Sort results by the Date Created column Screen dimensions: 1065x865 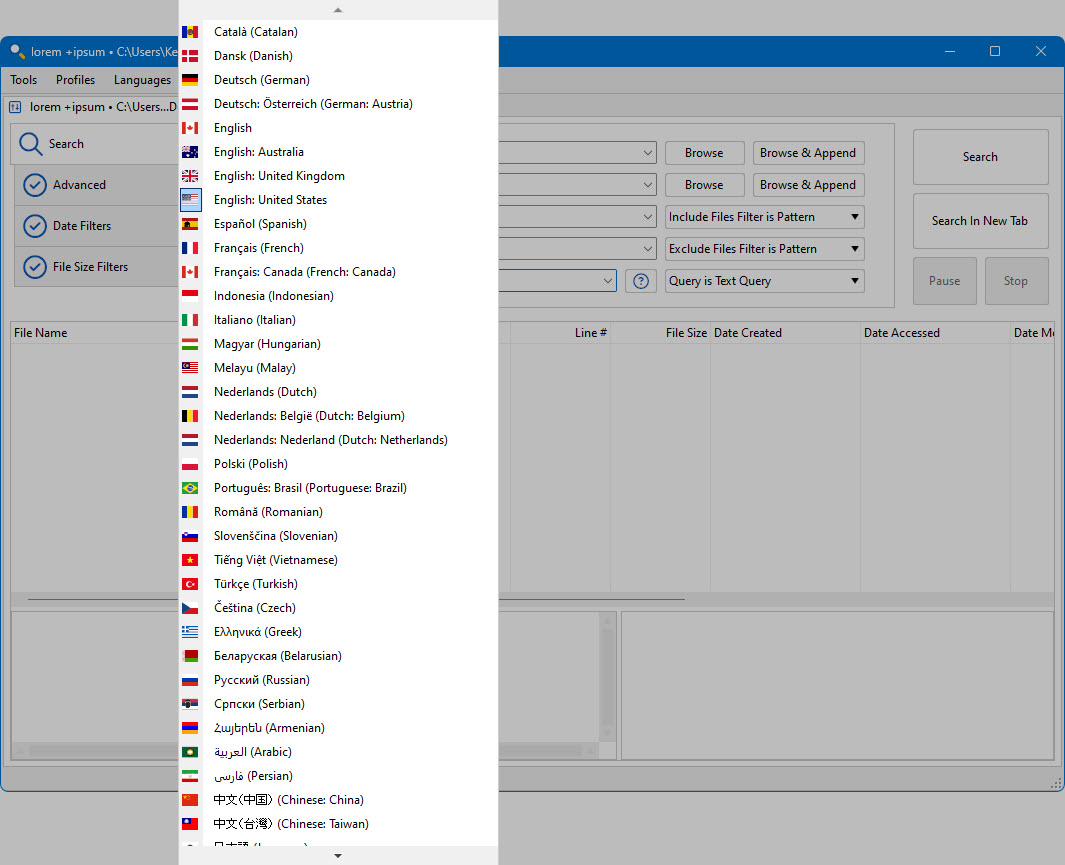click(785, 333)
